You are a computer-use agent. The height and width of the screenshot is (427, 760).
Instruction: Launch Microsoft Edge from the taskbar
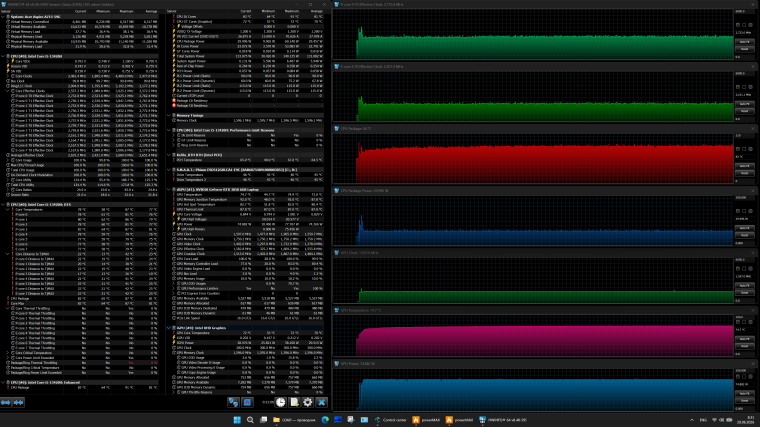click(x=325, y=420)
